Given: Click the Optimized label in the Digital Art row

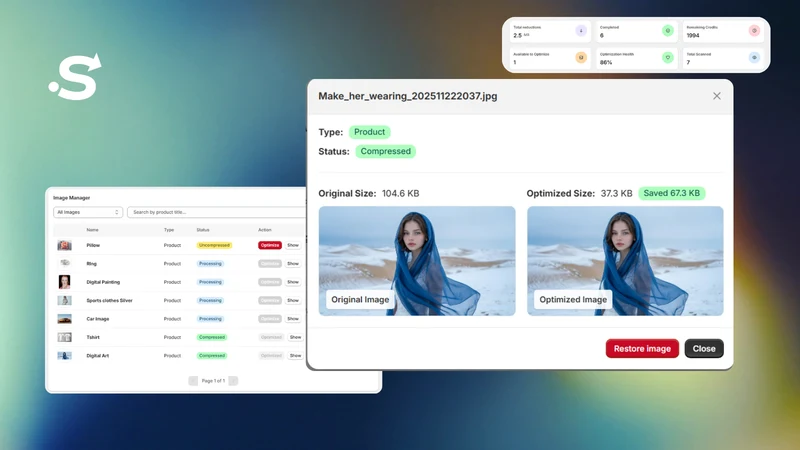Looking at the screenshot, I should point(271,355).
